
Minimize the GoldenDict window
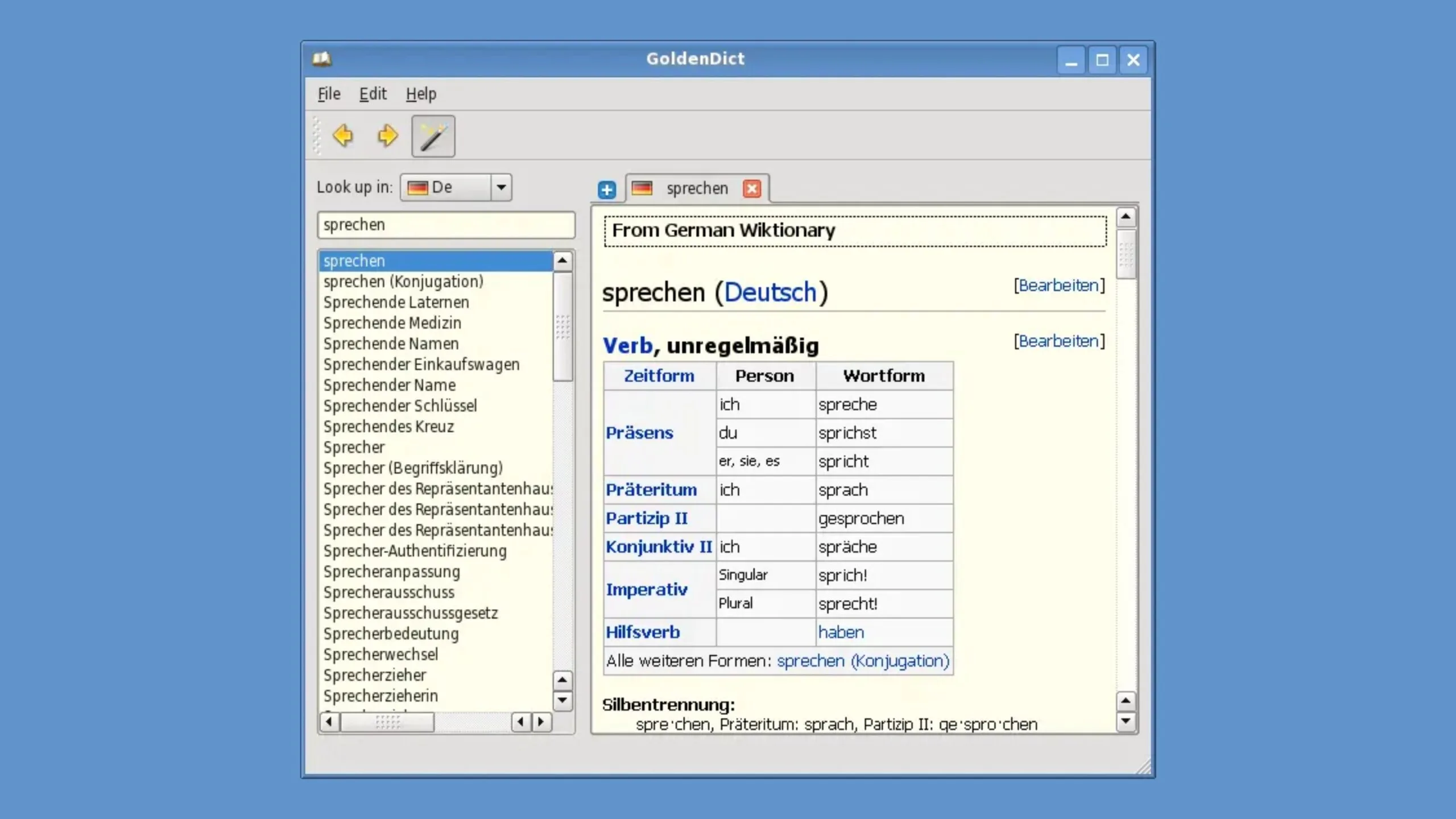click(x=1072, y=60)
